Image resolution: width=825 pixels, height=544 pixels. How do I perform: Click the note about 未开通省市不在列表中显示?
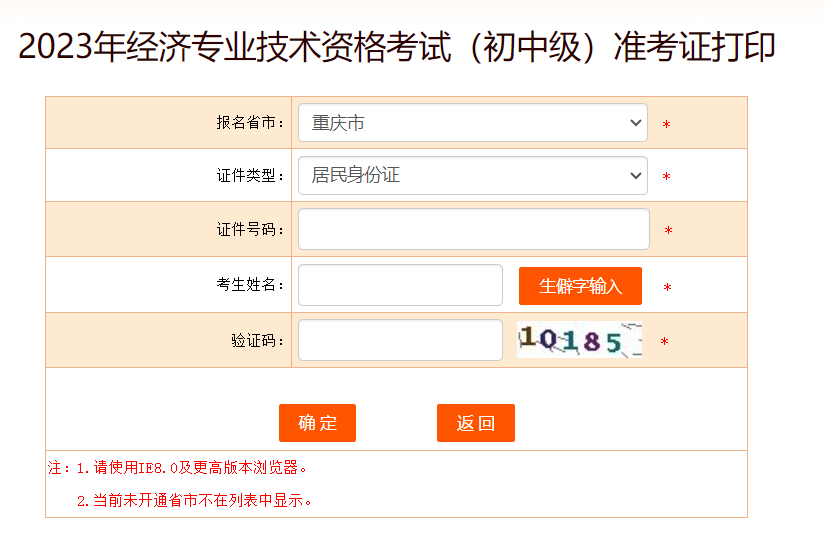(x=194, y=500)
